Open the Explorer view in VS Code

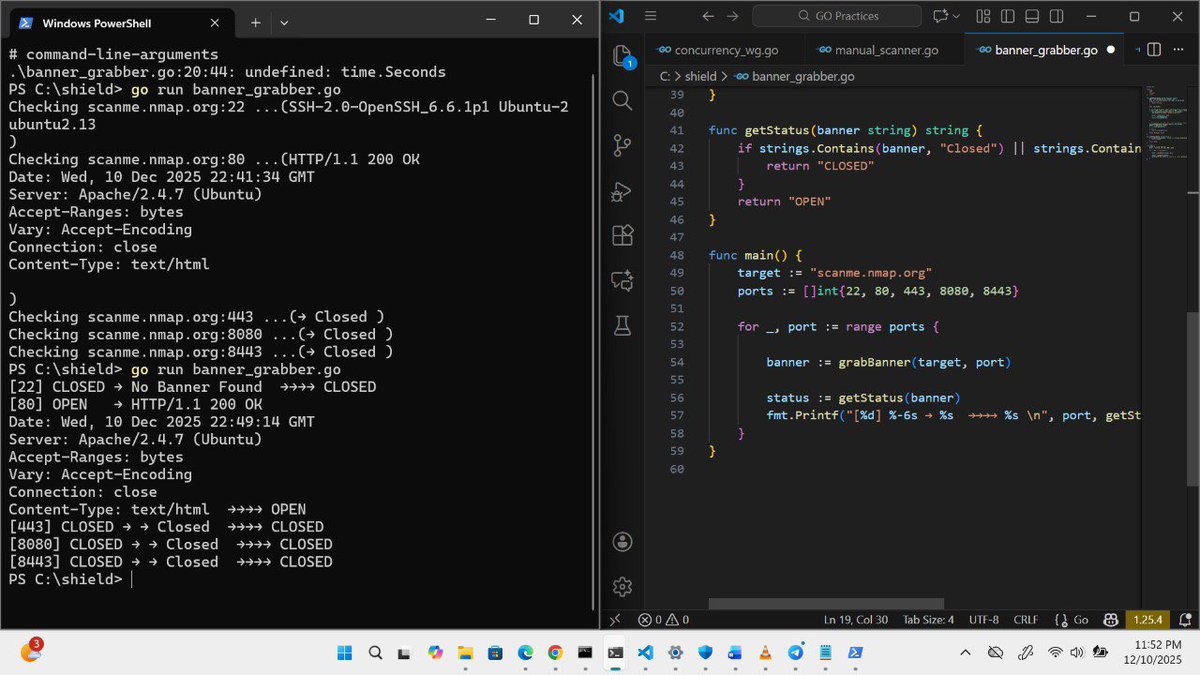pos(621,54)
